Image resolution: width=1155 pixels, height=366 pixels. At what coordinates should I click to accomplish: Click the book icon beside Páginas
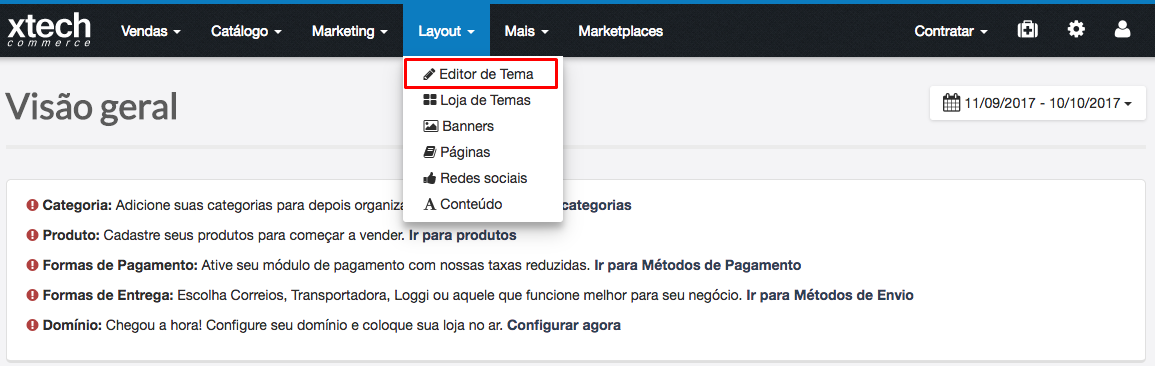point(430,152)
